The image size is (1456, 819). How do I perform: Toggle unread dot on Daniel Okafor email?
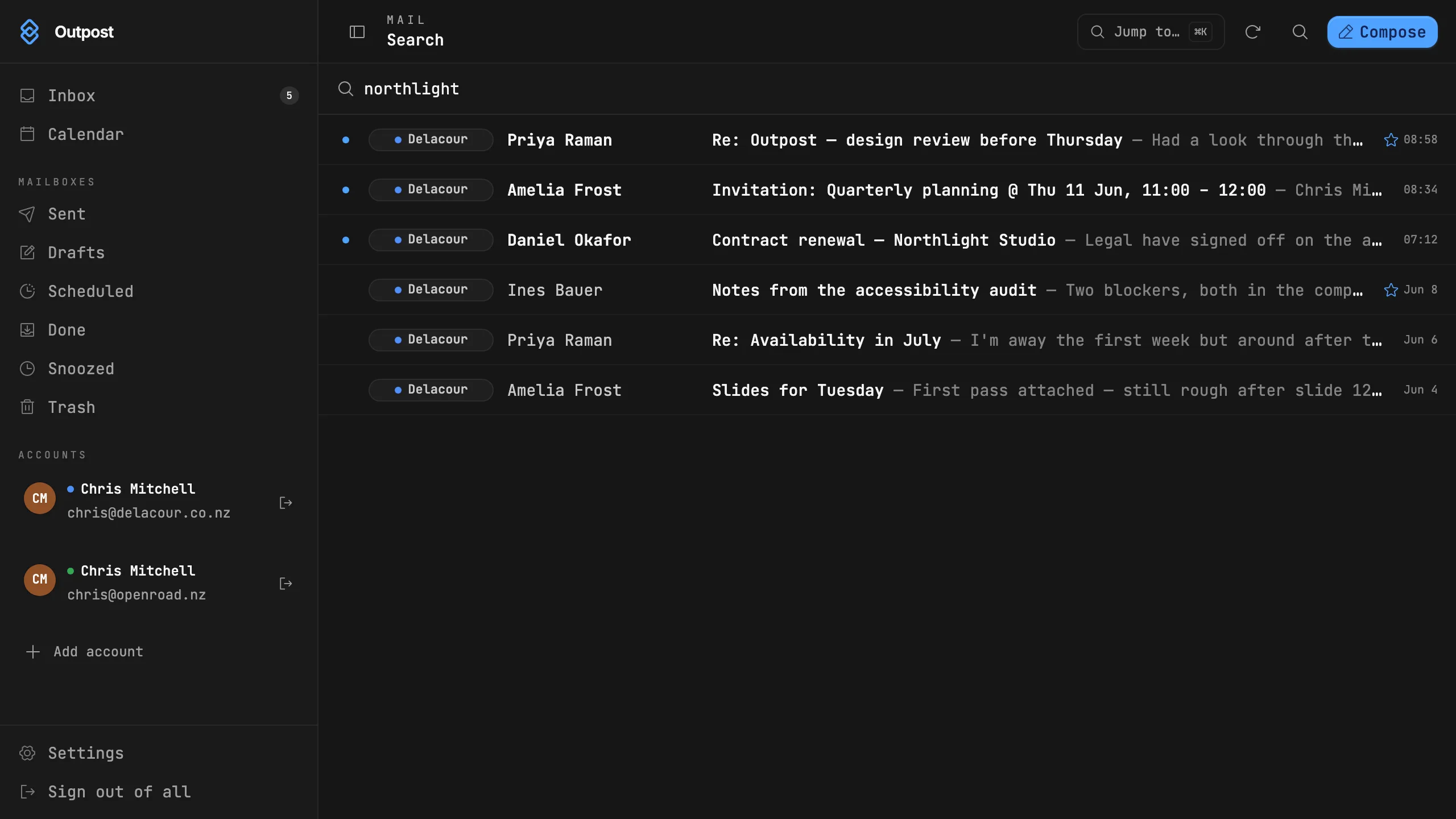(345, 240)
